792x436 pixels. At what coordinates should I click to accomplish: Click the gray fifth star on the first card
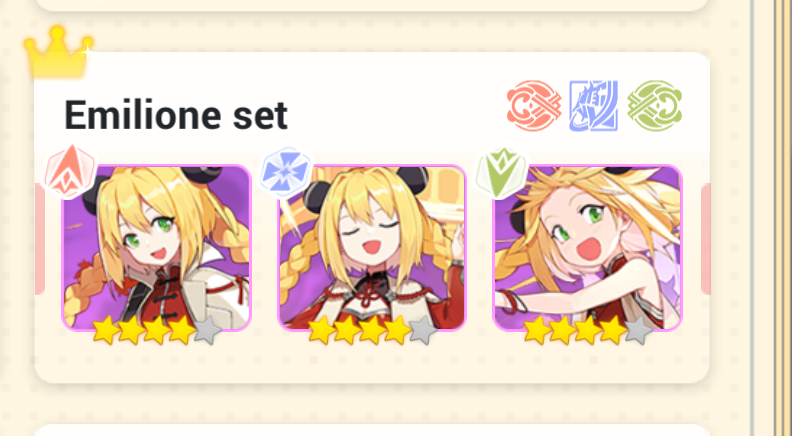207,330
